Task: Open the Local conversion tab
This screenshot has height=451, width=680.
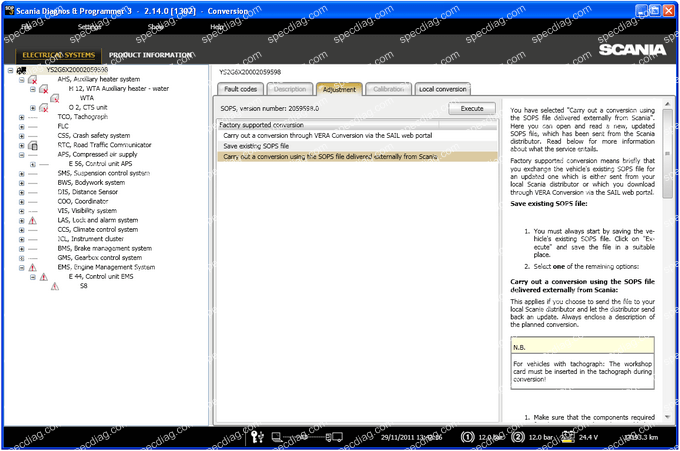Action: tap(442, 89)
